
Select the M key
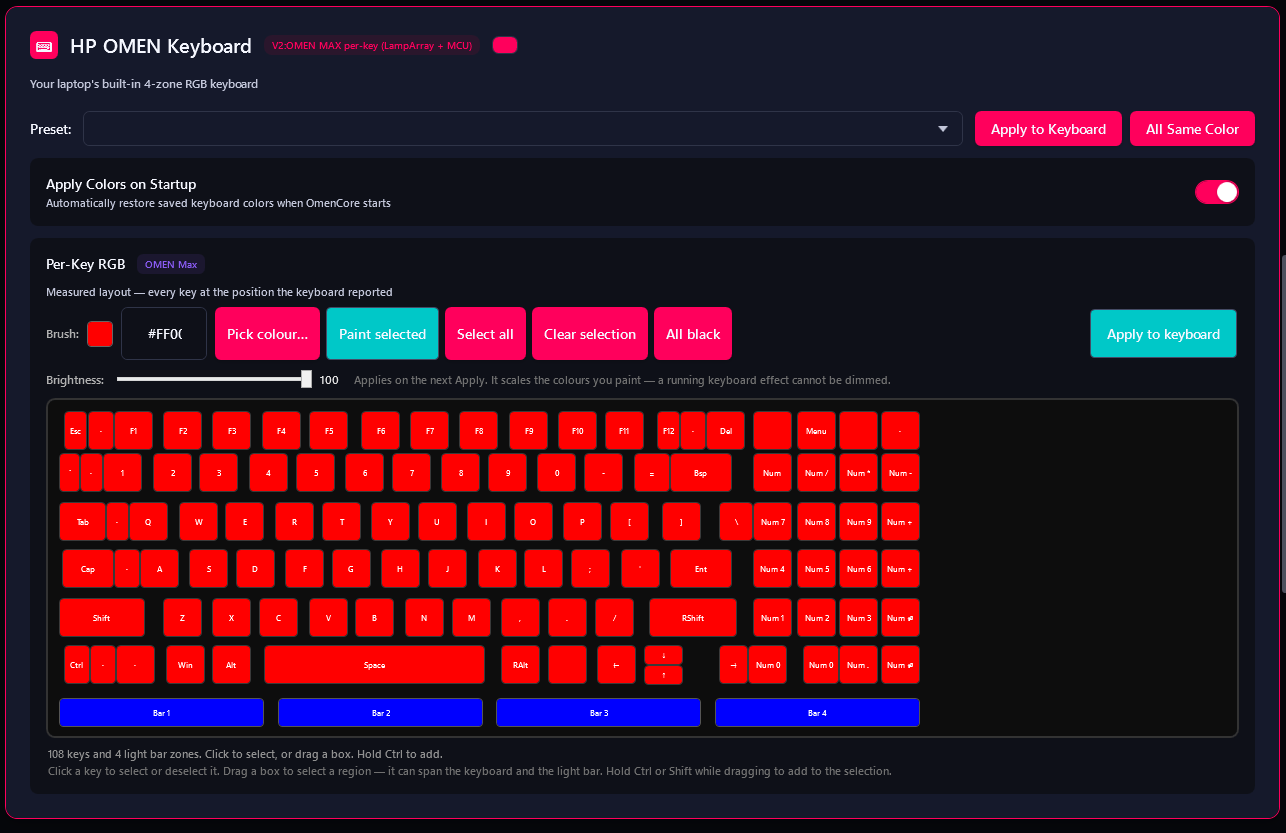coord(471,618)
